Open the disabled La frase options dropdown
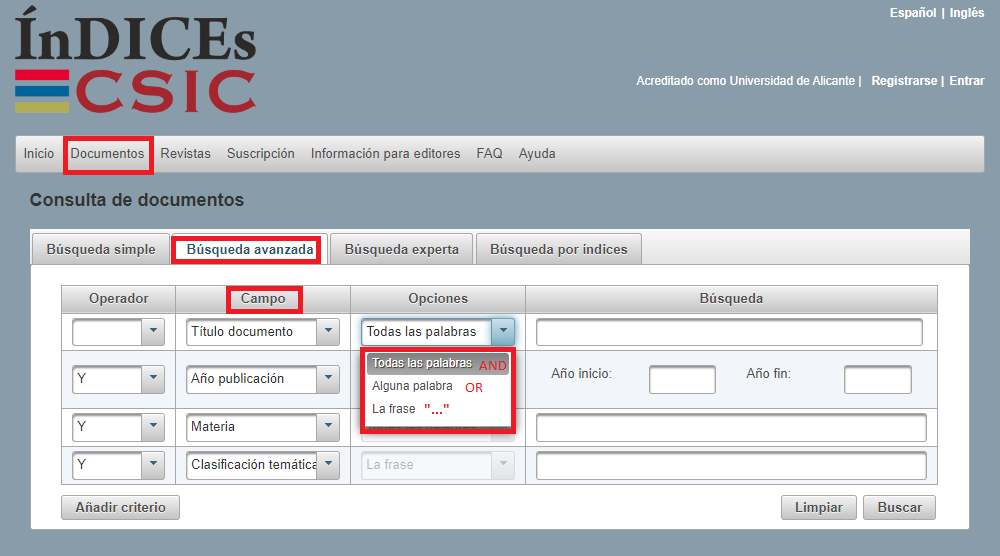The height and width of the screenshot is (556, 1000). pos(438,465)
